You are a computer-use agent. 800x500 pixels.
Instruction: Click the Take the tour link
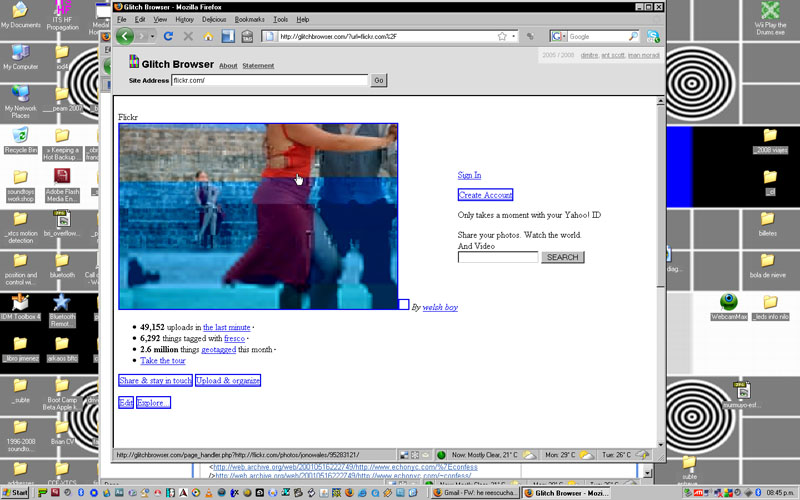[x=163, y=361]
